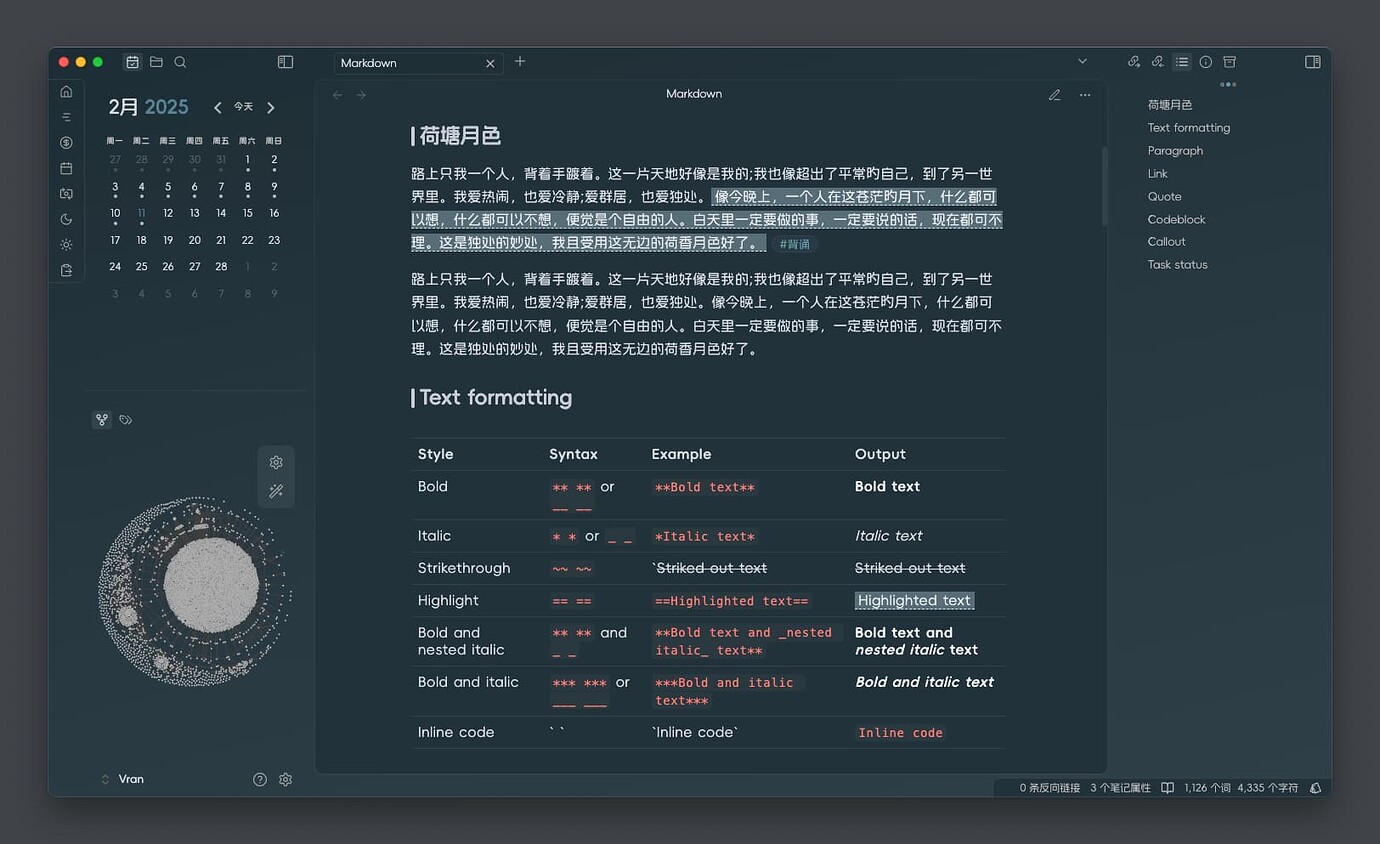Toggle the left sidebar panel

[x=285, y=62]
